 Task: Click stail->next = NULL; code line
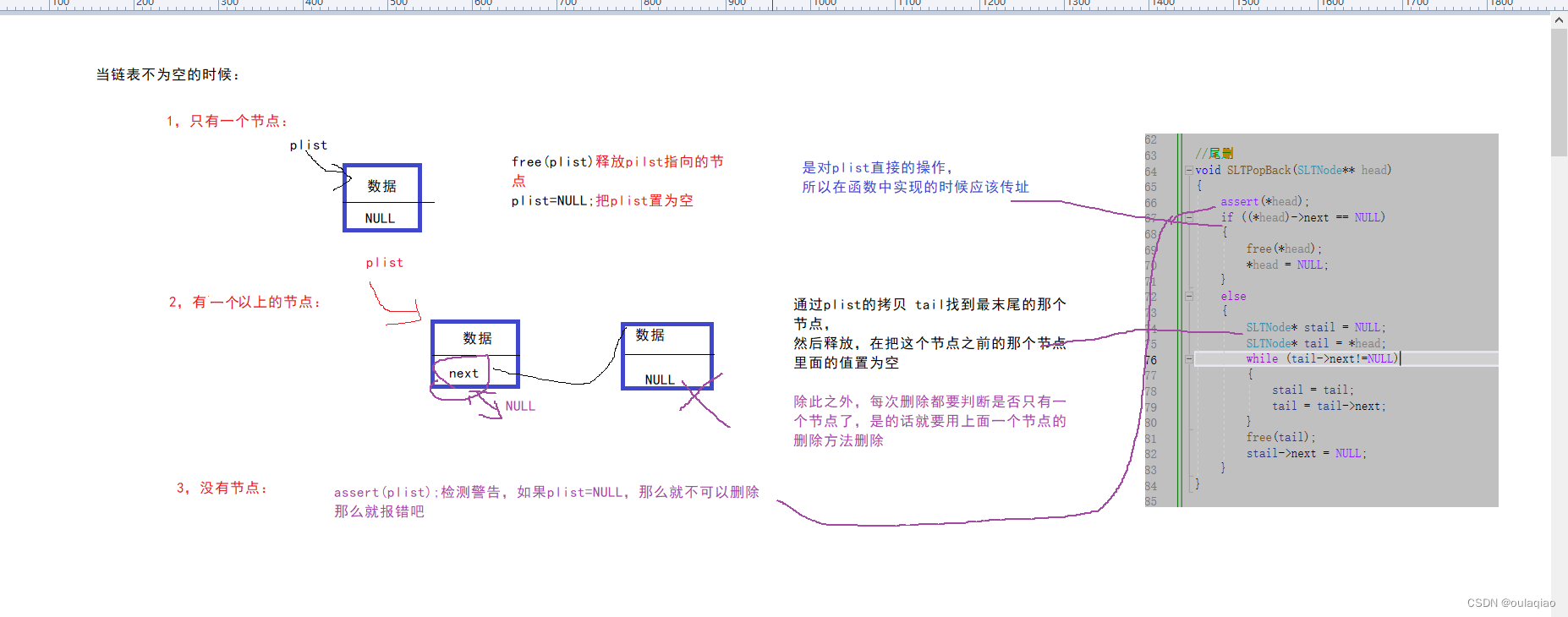1307,454
